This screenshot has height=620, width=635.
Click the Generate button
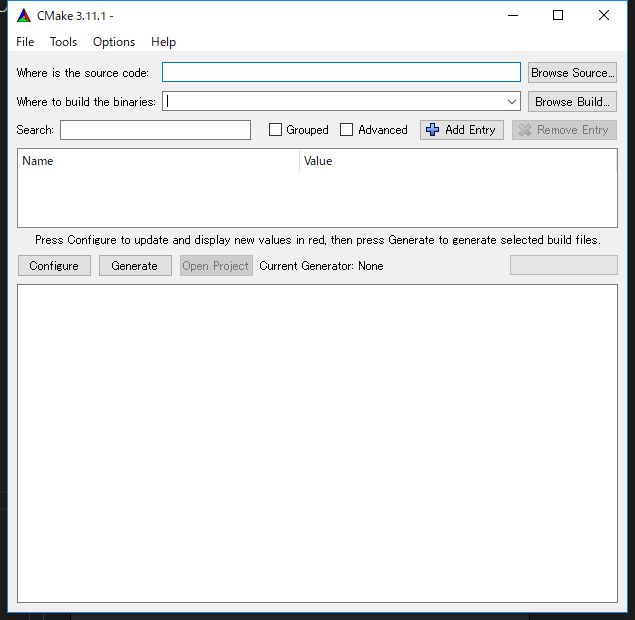point(135,266)
